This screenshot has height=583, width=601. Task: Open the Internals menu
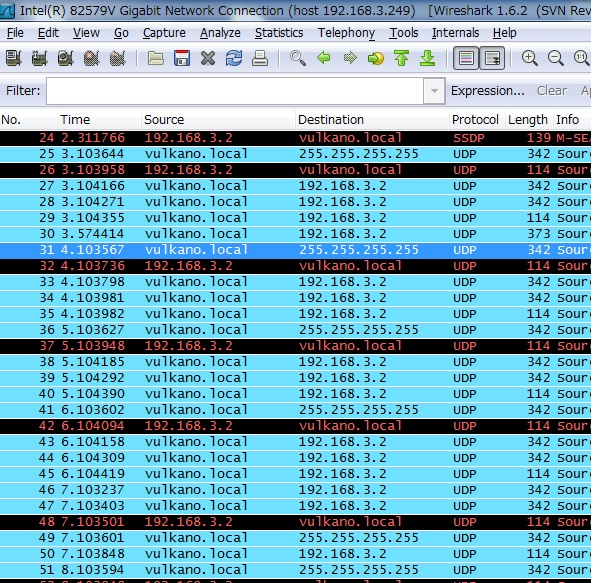point(455,33)
